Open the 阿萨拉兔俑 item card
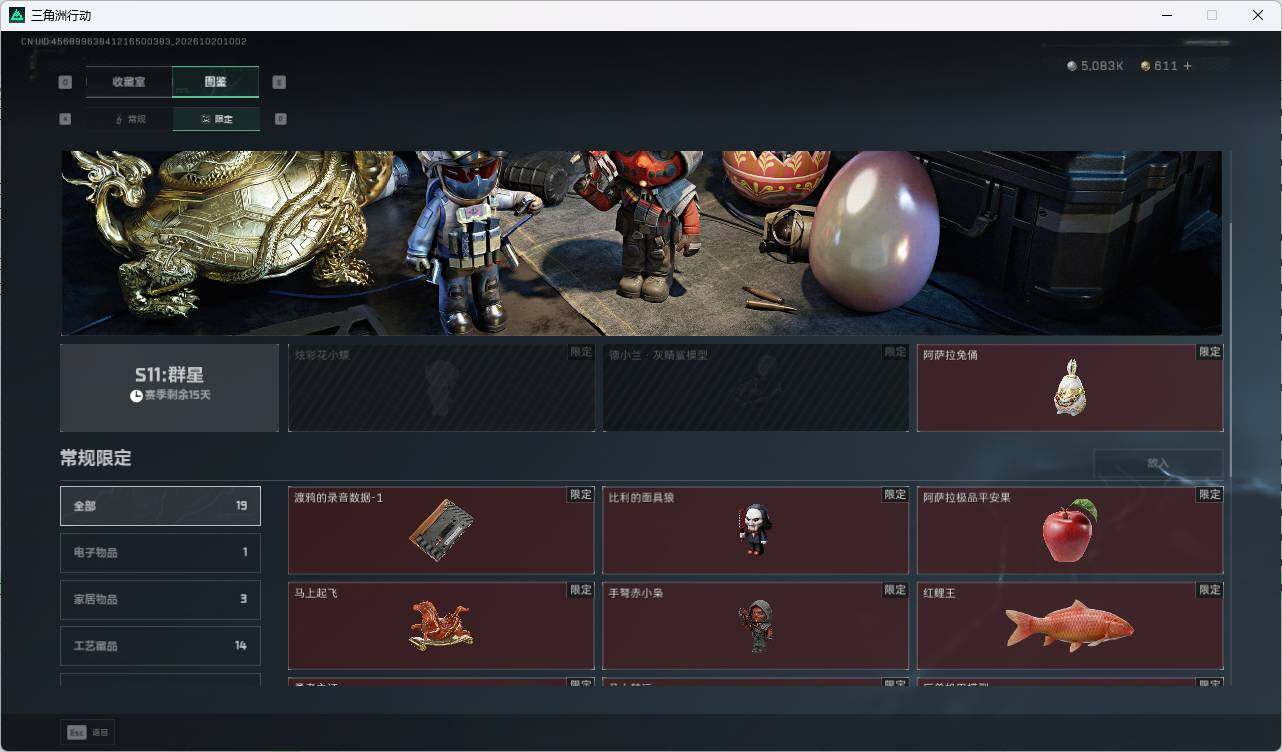1282x752 pixels. [x=1070, y=388]
